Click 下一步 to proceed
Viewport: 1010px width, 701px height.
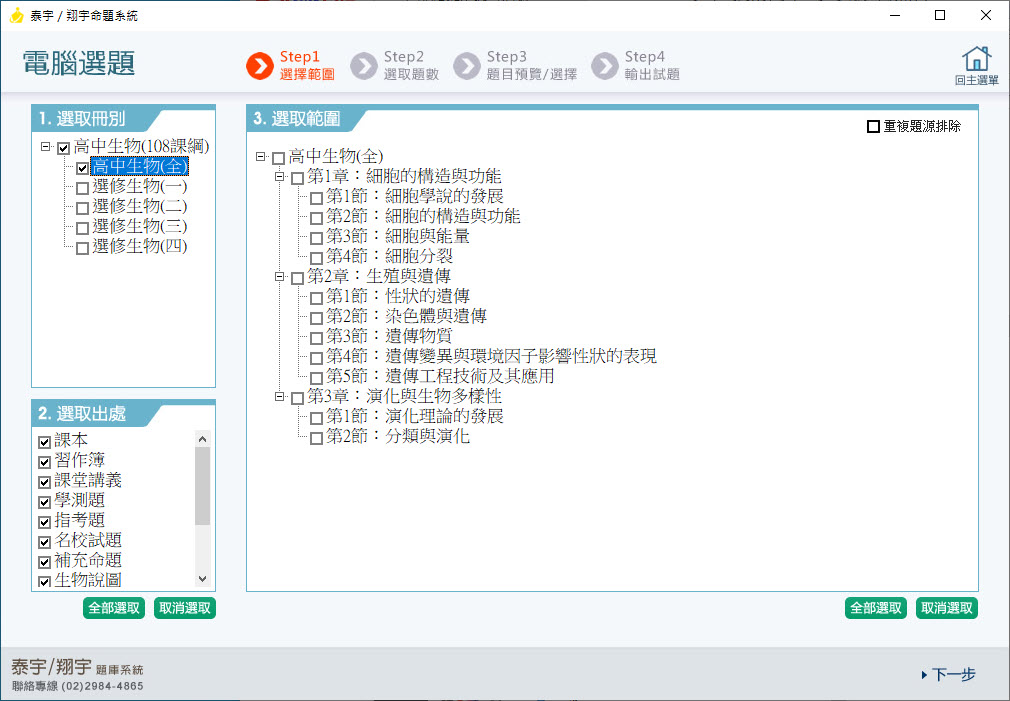click(948, 675)
